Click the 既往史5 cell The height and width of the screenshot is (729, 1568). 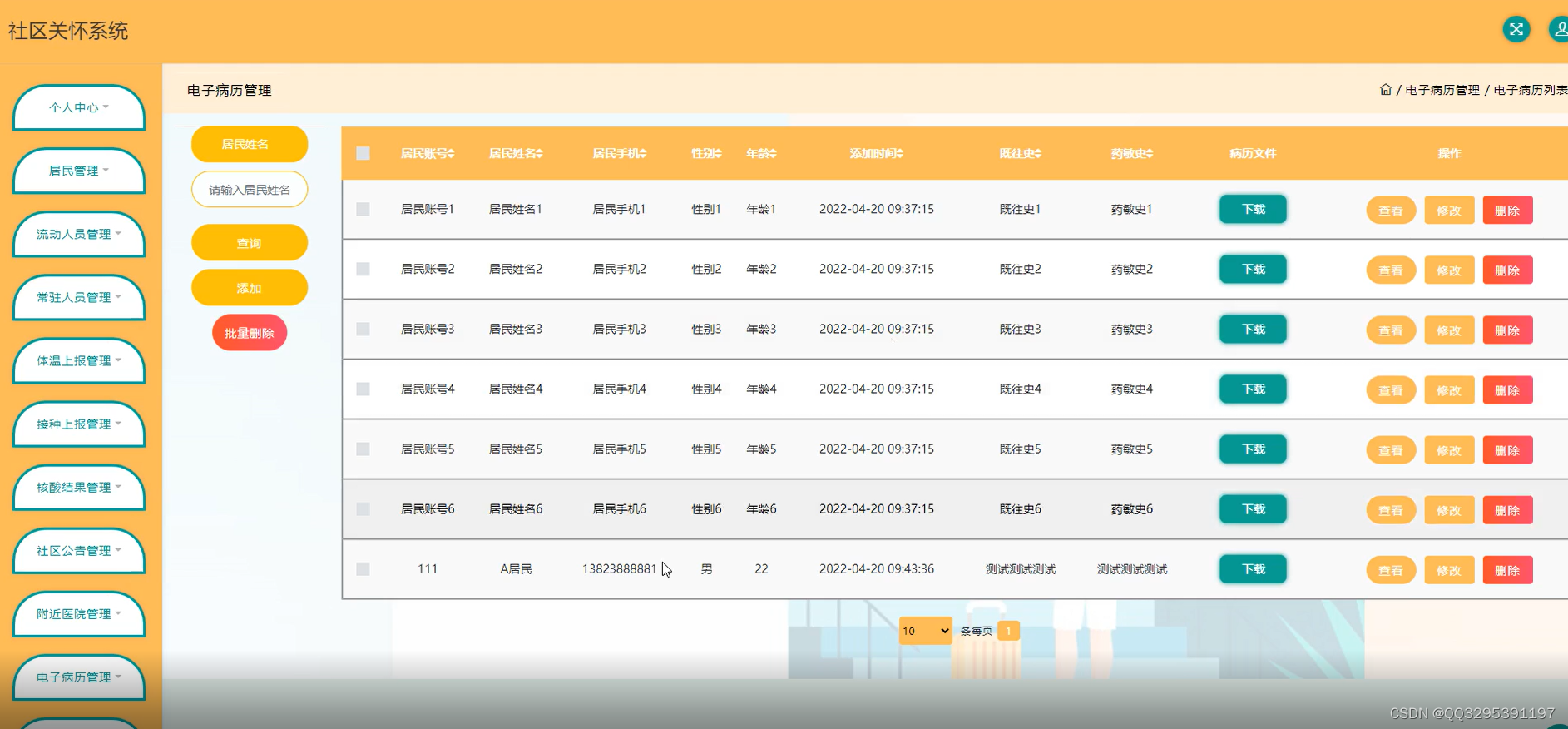coord(1020,449)
